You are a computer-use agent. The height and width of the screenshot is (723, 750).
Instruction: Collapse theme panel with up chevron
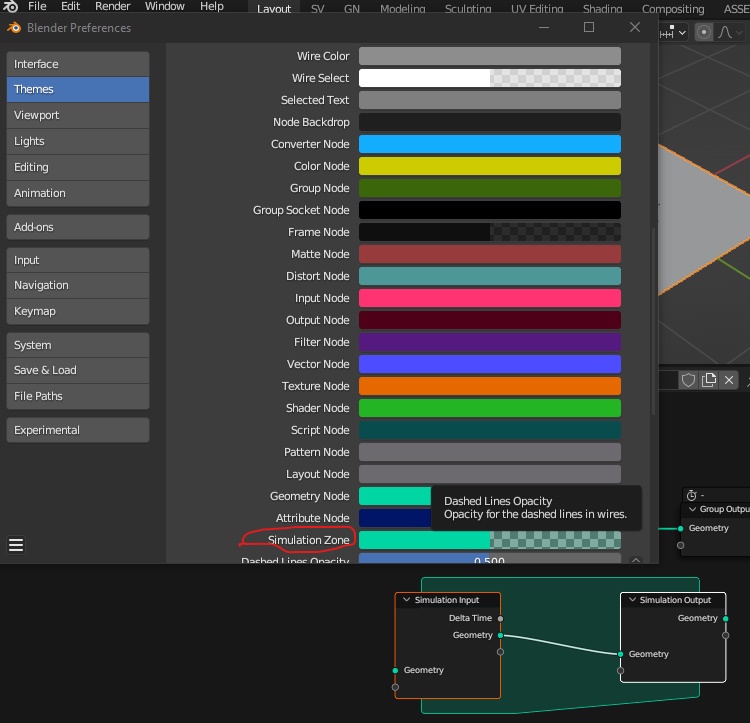(x=636, y=559)
